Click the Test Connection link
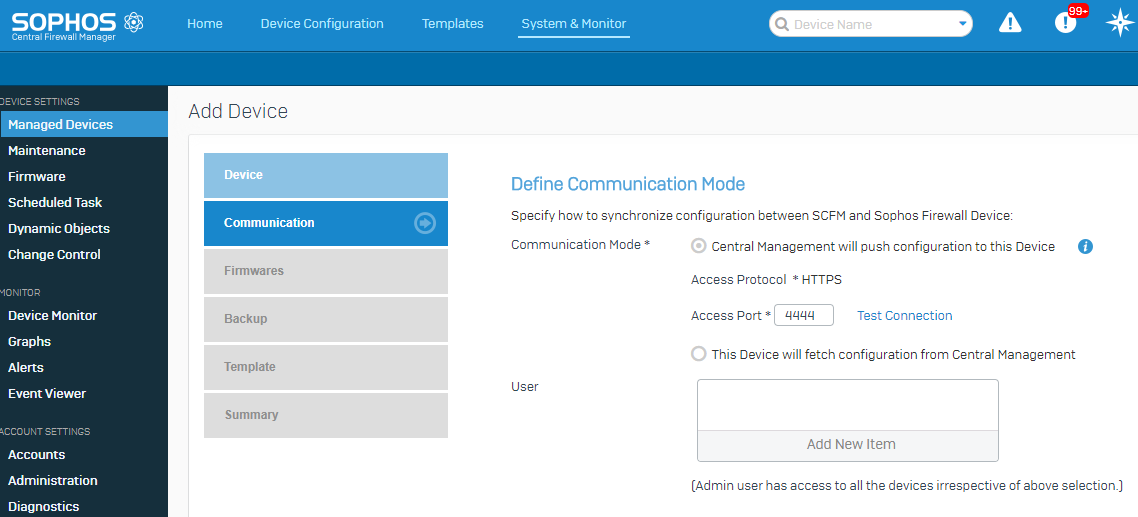1138x517 pixels. [x=904, y=315]
